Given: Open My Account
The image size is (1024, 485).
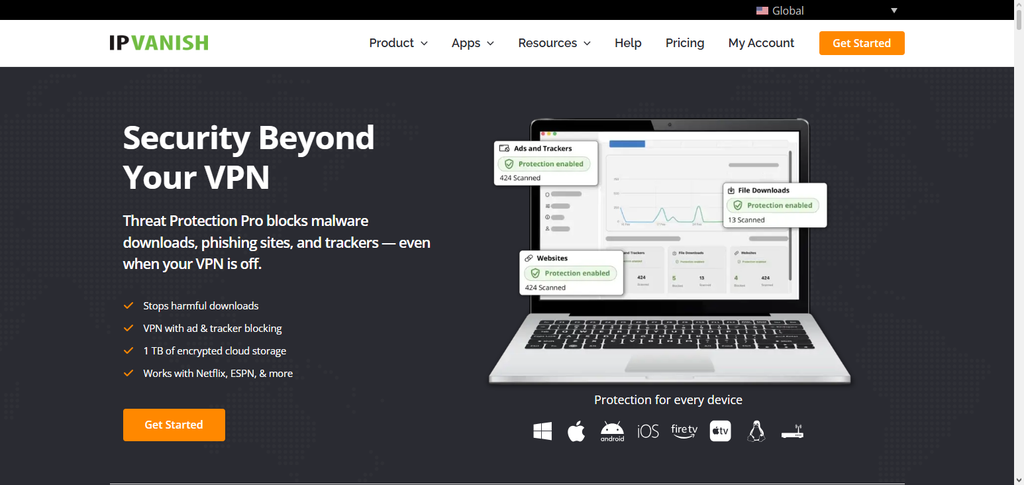Looking at the screenshot, I should pyautogui.click(x=761, y=43).
